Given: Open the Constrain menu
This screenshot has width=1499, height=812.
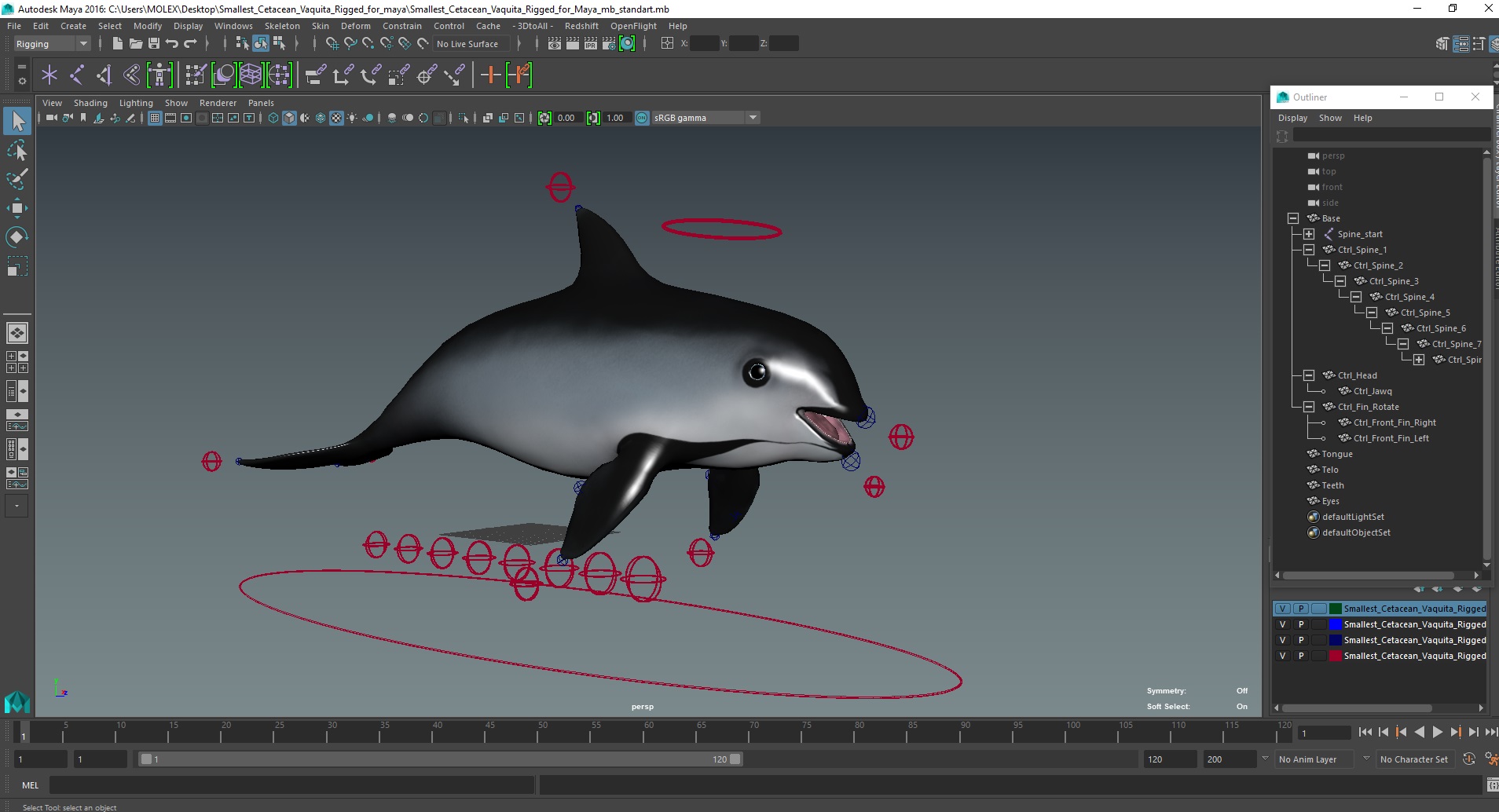Looking at the screenshot, I should pyautogui.click(x=402, y=26).
